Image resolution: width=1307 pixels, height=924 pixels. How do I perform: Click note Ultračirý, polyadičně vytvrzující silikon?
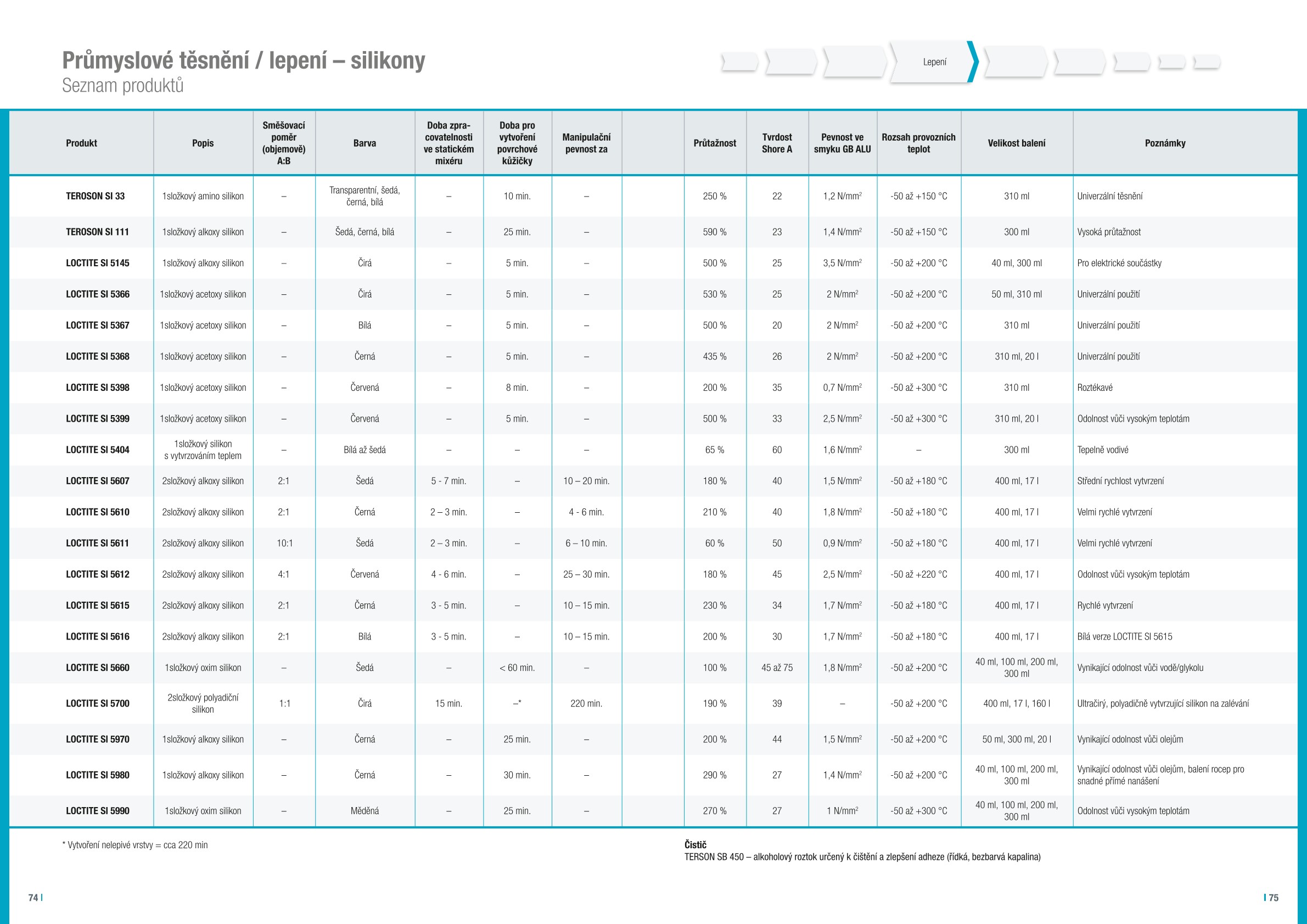(1163, 704)
